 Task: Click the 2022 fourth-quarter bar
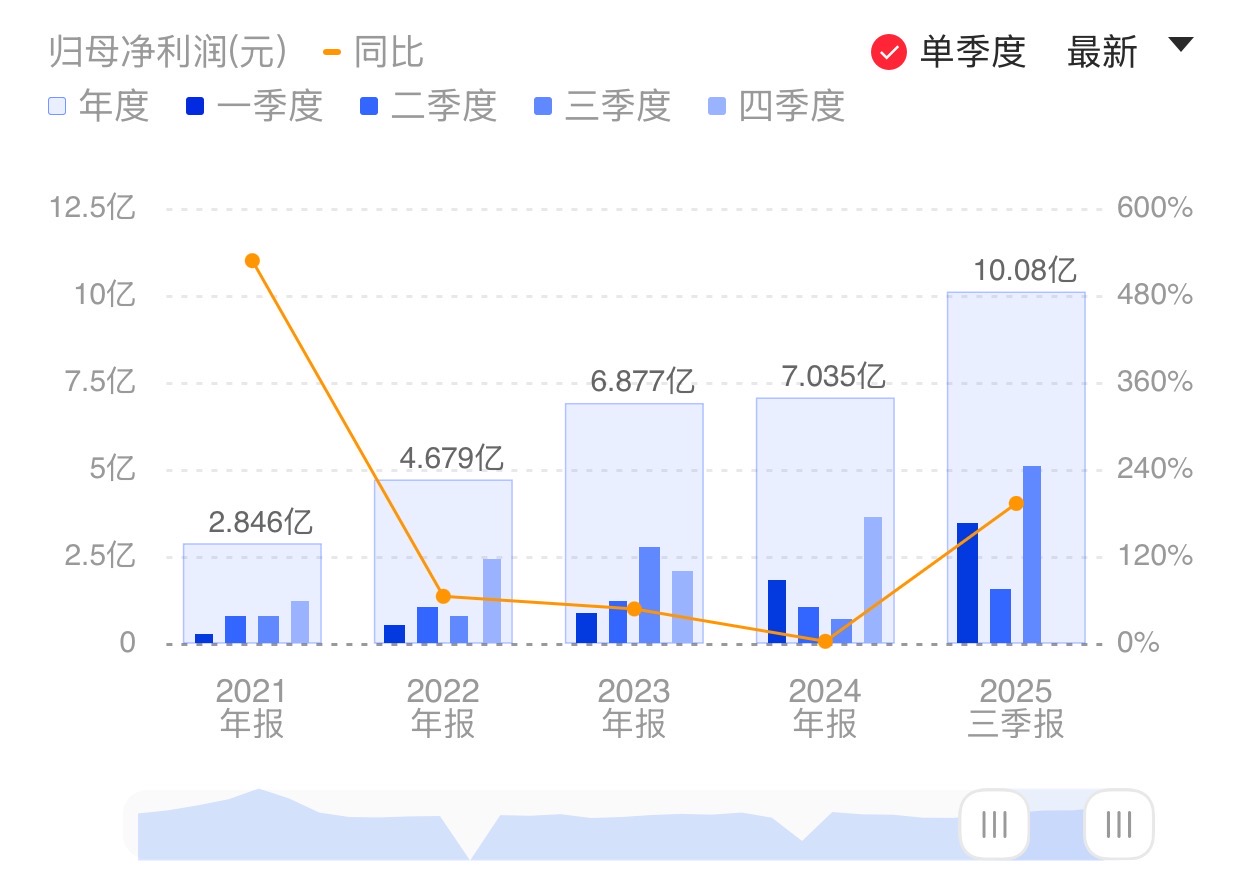pyautogui.click(x=491, y=600)
